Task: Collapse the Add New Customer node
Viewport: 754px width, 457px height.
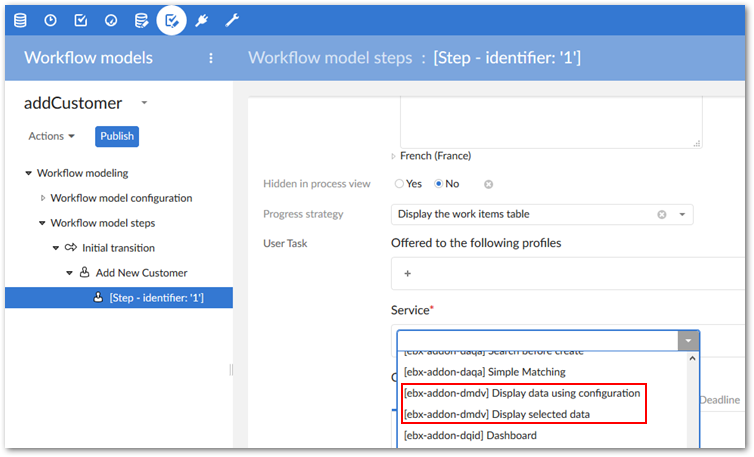Action: click(x=69, y=273)
